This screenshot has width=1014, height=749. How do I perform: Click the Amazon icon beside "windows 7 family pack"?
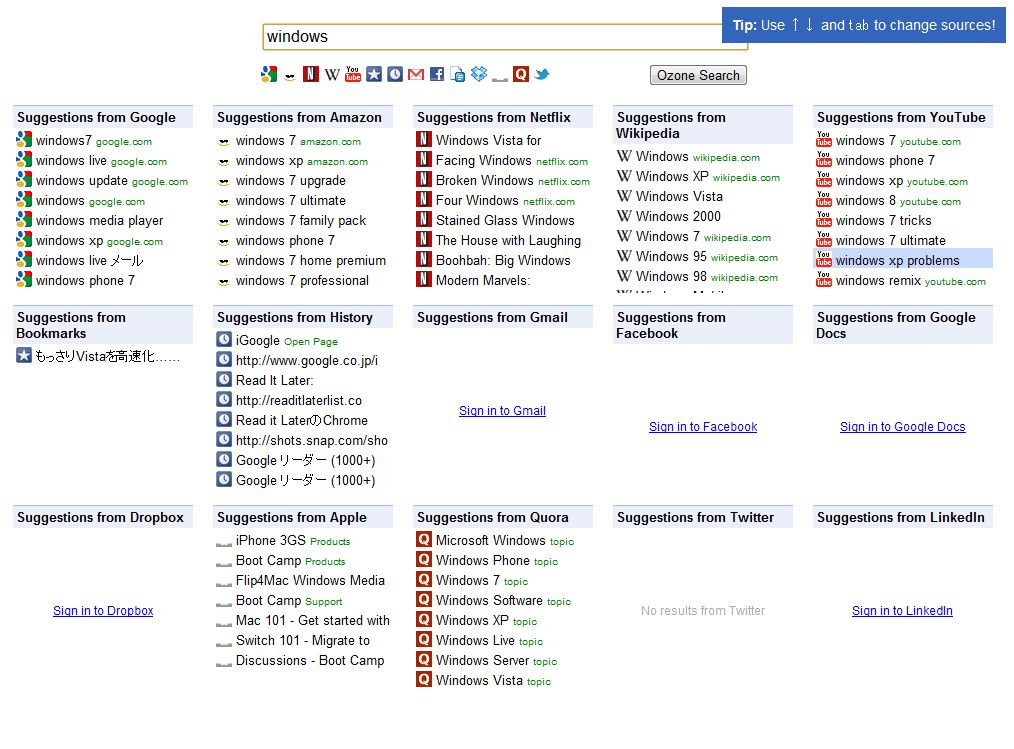pos(224,222)
